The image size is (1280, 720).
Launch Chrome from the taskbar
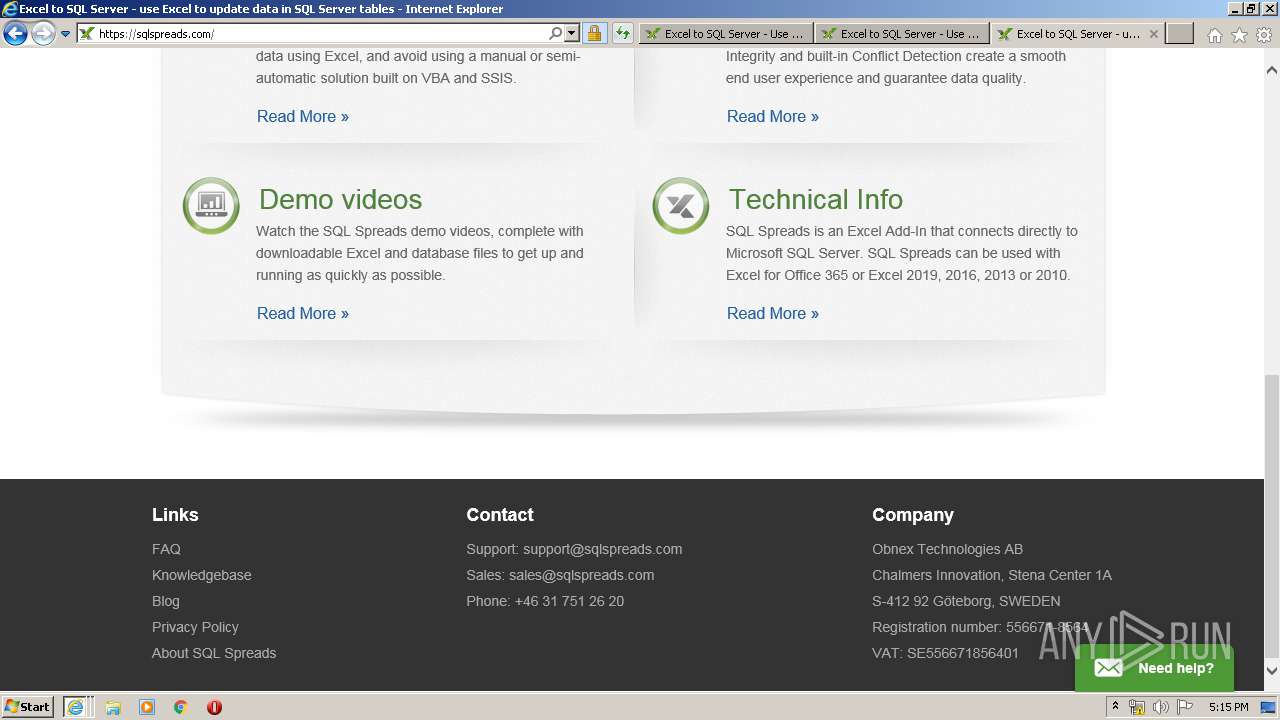[x=180, y=707]
